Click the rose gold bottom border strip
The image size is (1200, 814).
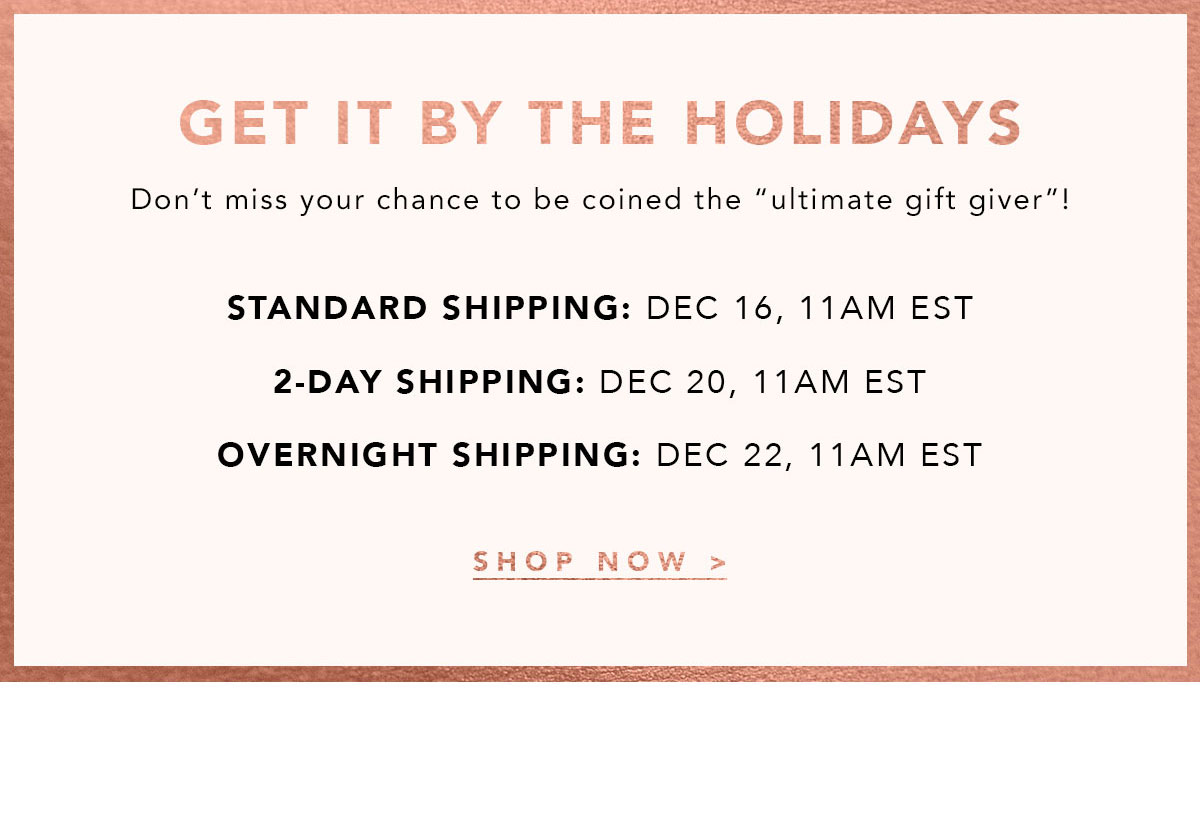[x=600, y=673]
